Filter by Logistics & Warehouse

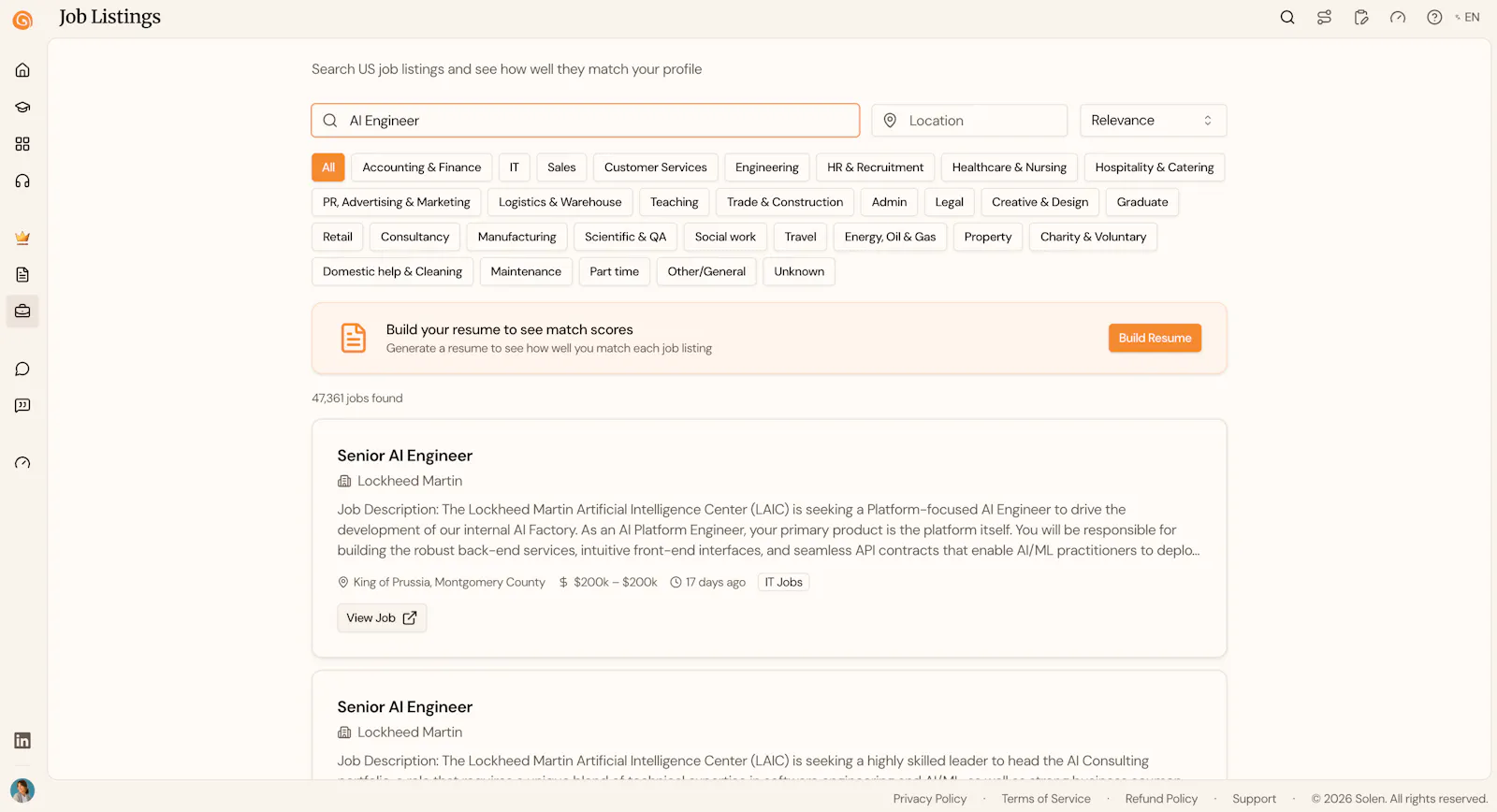coord(560,202)
